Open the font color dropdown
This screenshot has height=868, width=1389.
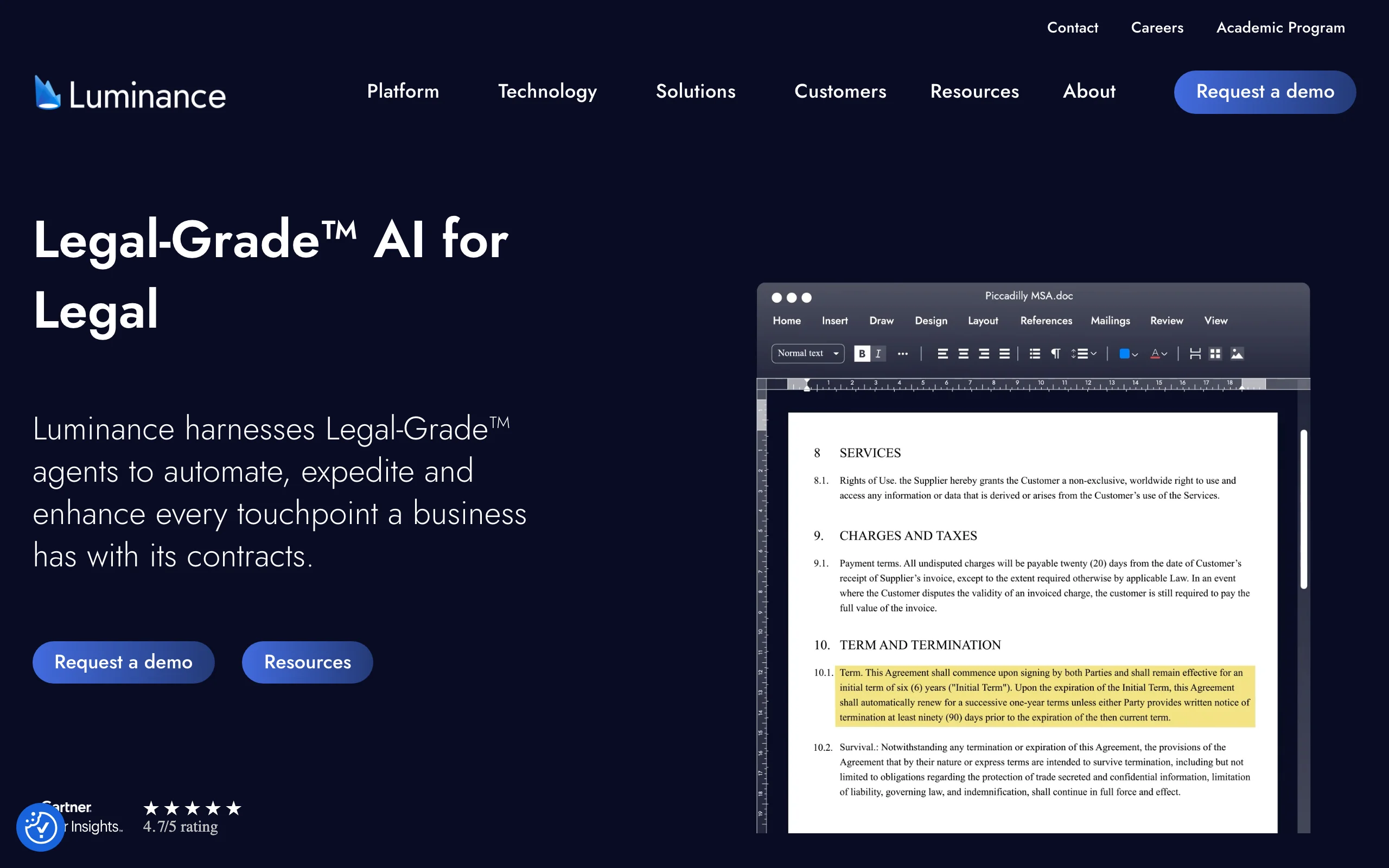1159,354
